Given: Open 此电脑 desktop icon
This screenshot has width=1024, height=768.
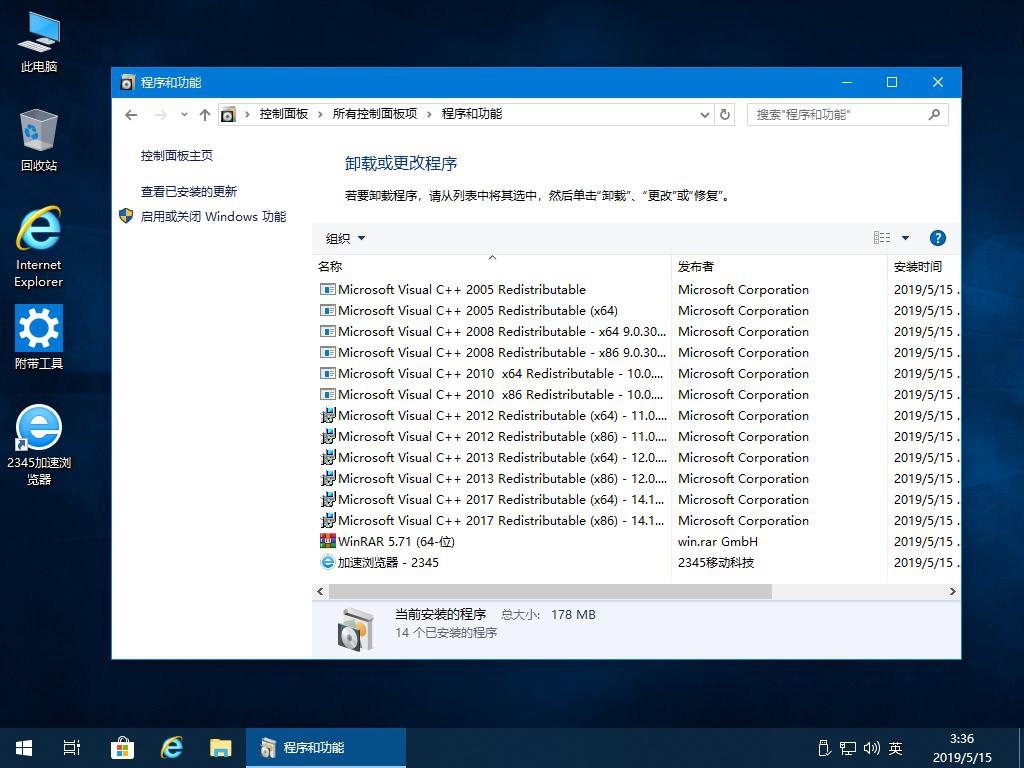Looking at the screenshot, I should [39, 42].
